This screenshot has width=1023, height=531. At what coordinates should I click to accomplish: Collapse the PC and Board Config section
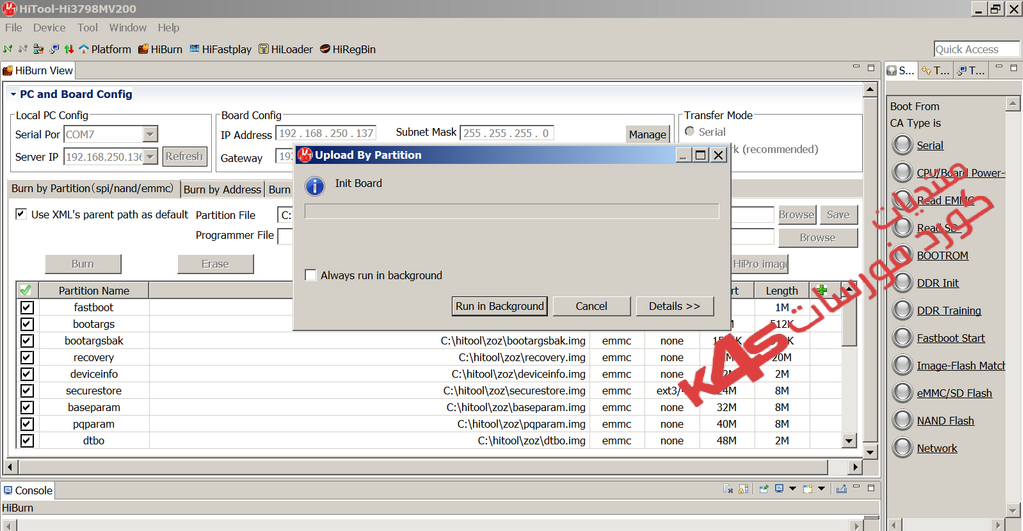tap(13, 94)
